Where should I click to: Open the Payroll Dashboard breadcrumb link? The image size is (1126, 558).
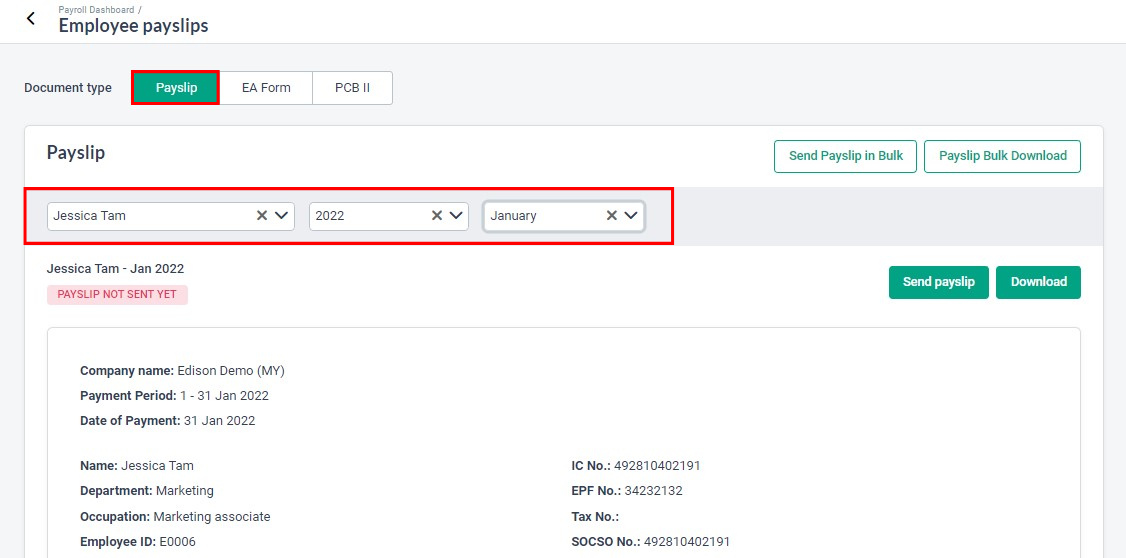click(96, 10)
